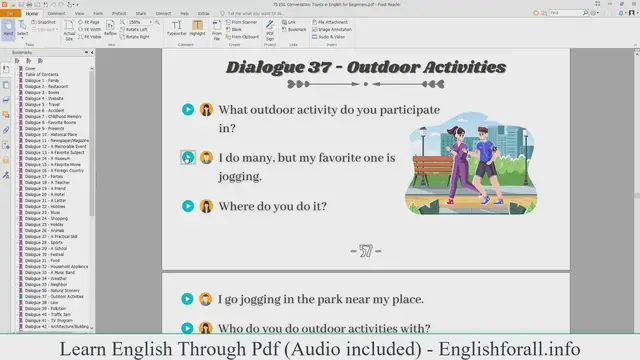The height and width of the screenshot is (360, 640).
Task: Open the Bookmarks navigation panel icon
Action: 6,70
